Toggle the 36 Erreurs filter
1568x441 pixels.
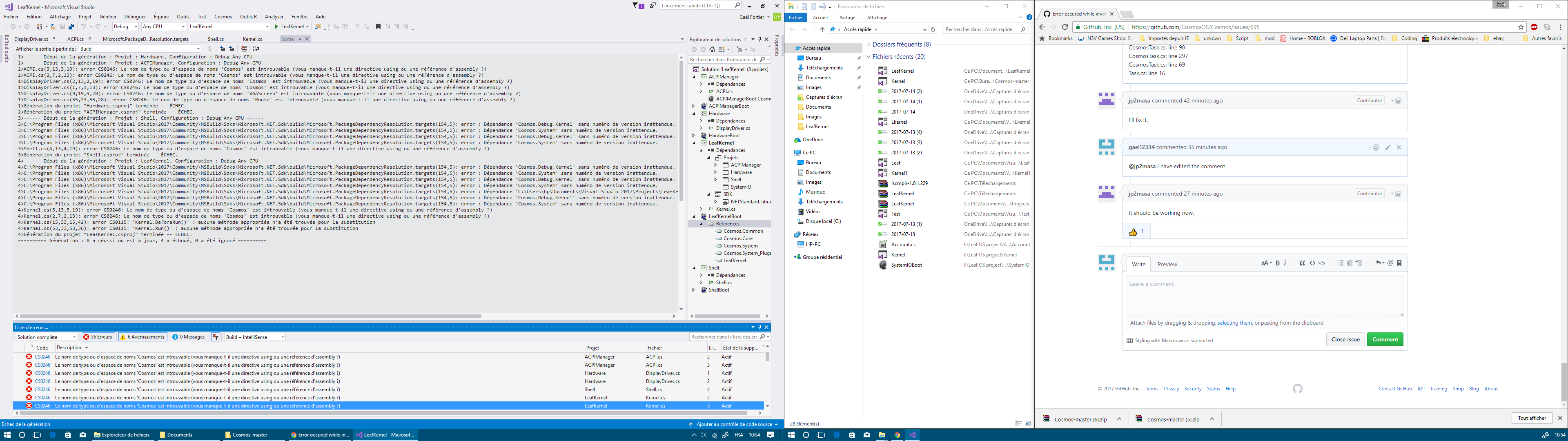(x=98, y=337)
